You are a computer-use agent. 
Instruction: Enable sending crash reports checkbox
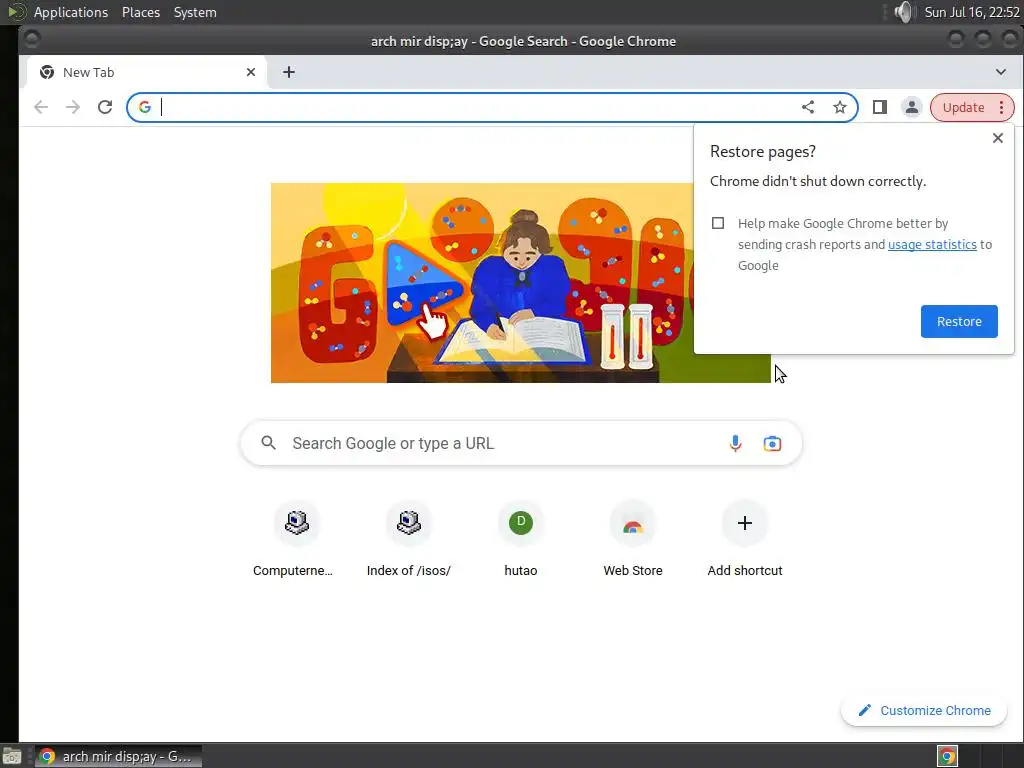[x=718, y=223]
